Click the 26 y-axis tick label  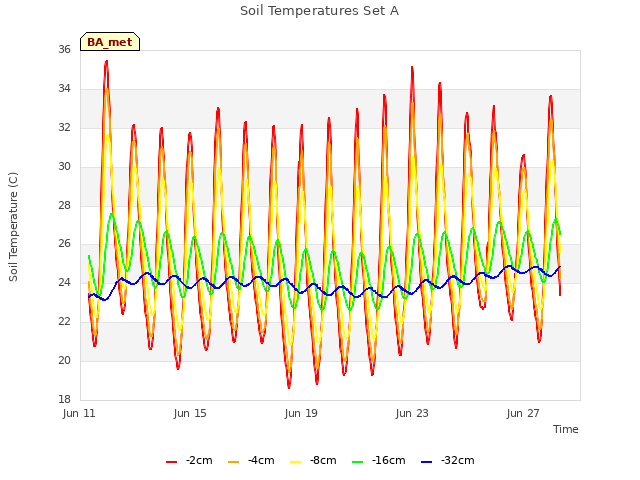pyautogui.click(x=64, y=244)
